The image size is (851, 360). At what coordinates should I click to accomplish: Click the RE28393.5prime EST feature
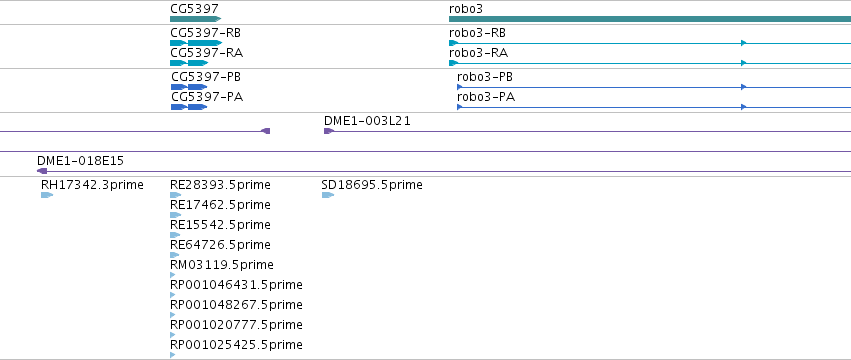[175, 195]
